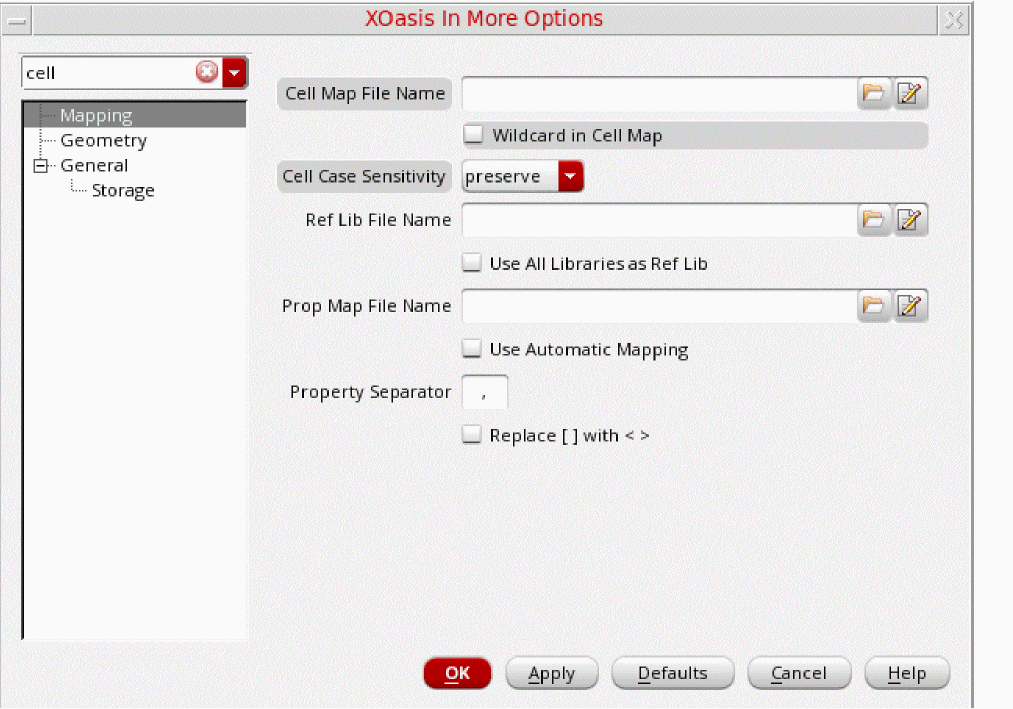Open the Help button
This screenshot has height=709, width=1013.
(x=907, y=673)
